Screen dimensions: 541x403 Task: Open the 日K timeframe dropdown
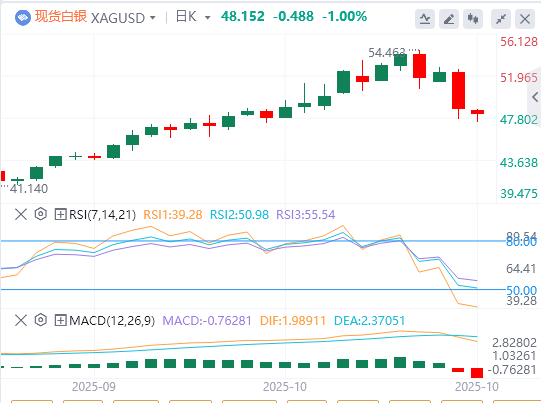pos(207,18)
